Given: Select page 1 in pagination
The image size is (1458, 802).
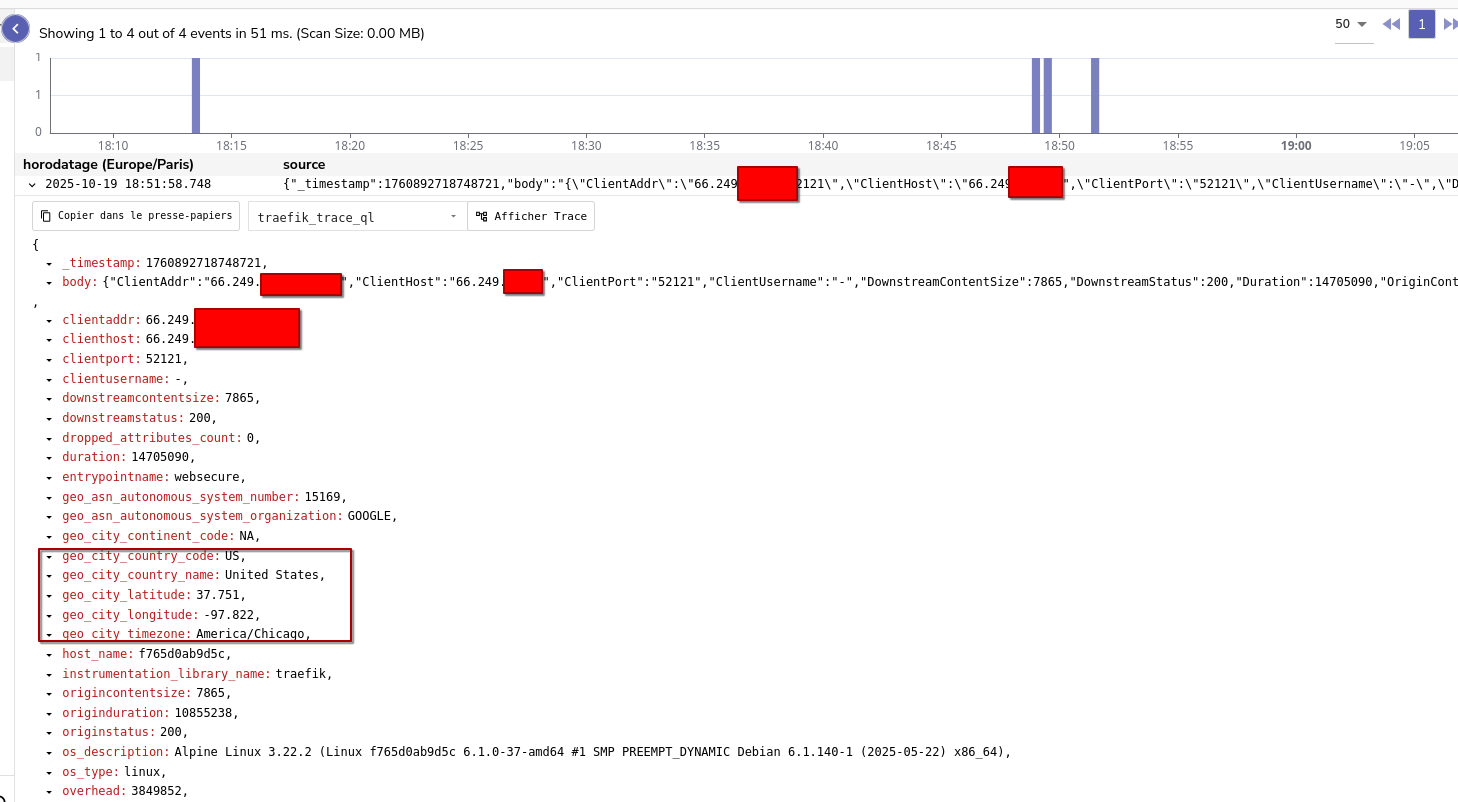Looking at the screenshot, I should coord(1421,25).
